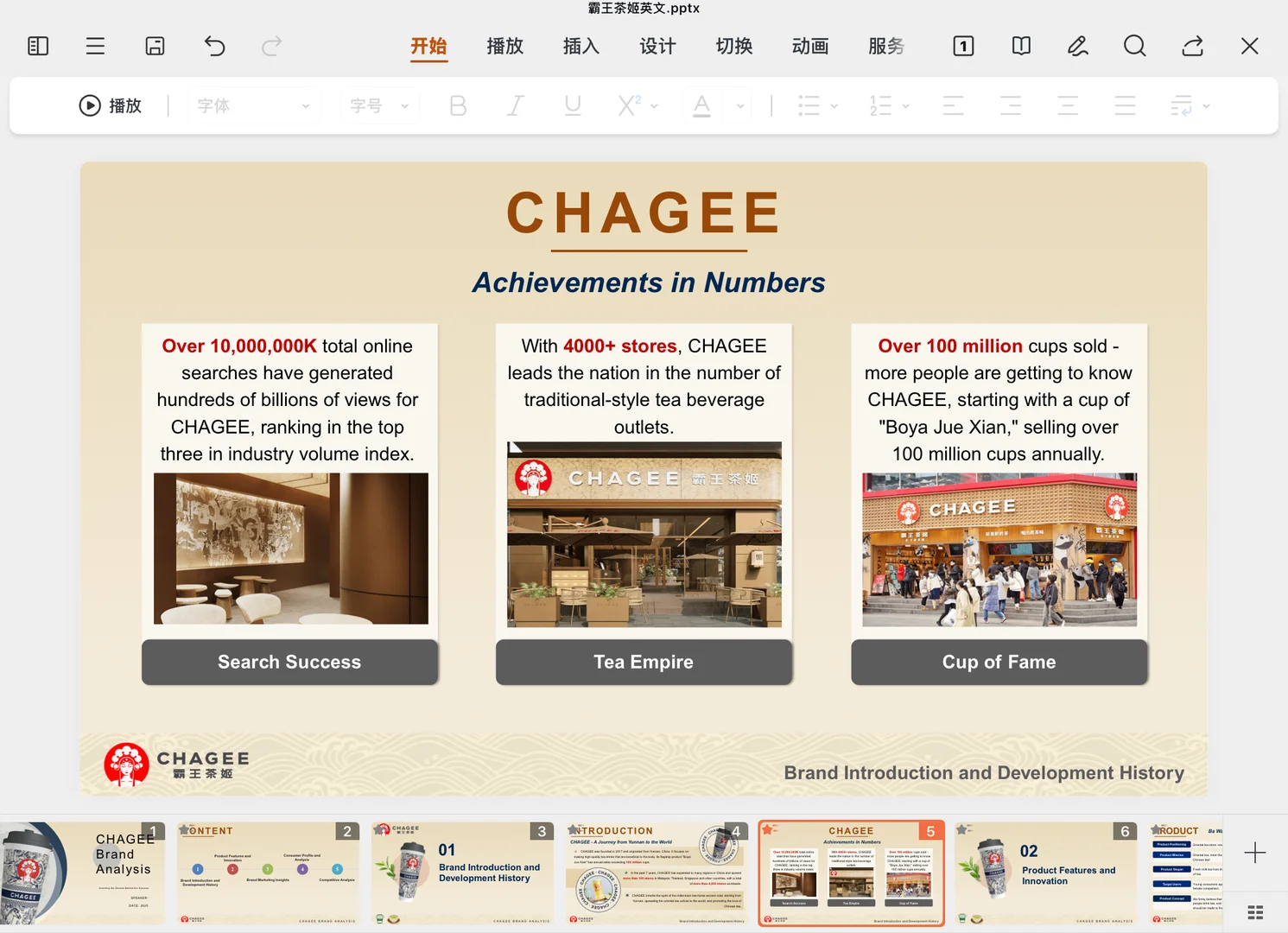
Task: Apply bulleted list formatting
Action: pyautogui.click(x=809, y=105)
